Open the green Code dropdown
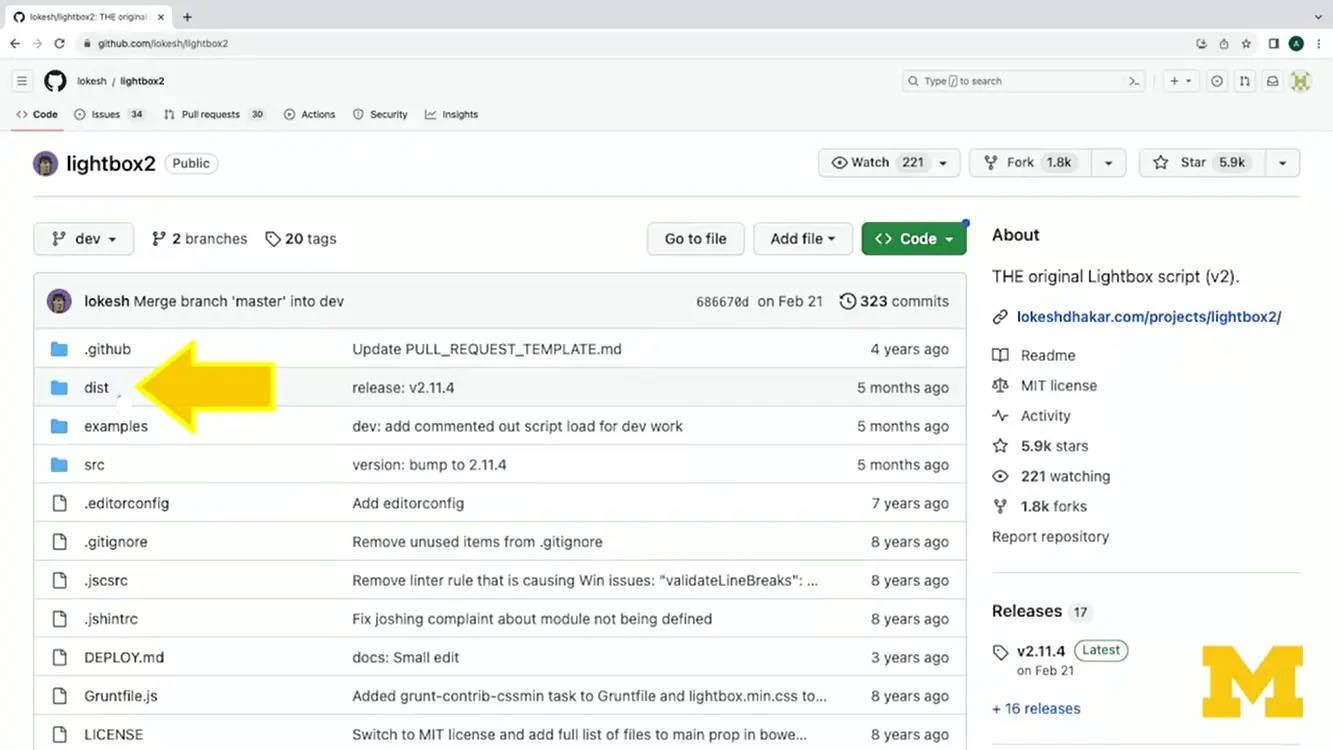The height and width of the screenshot is (750, 1333). (914, 239)
